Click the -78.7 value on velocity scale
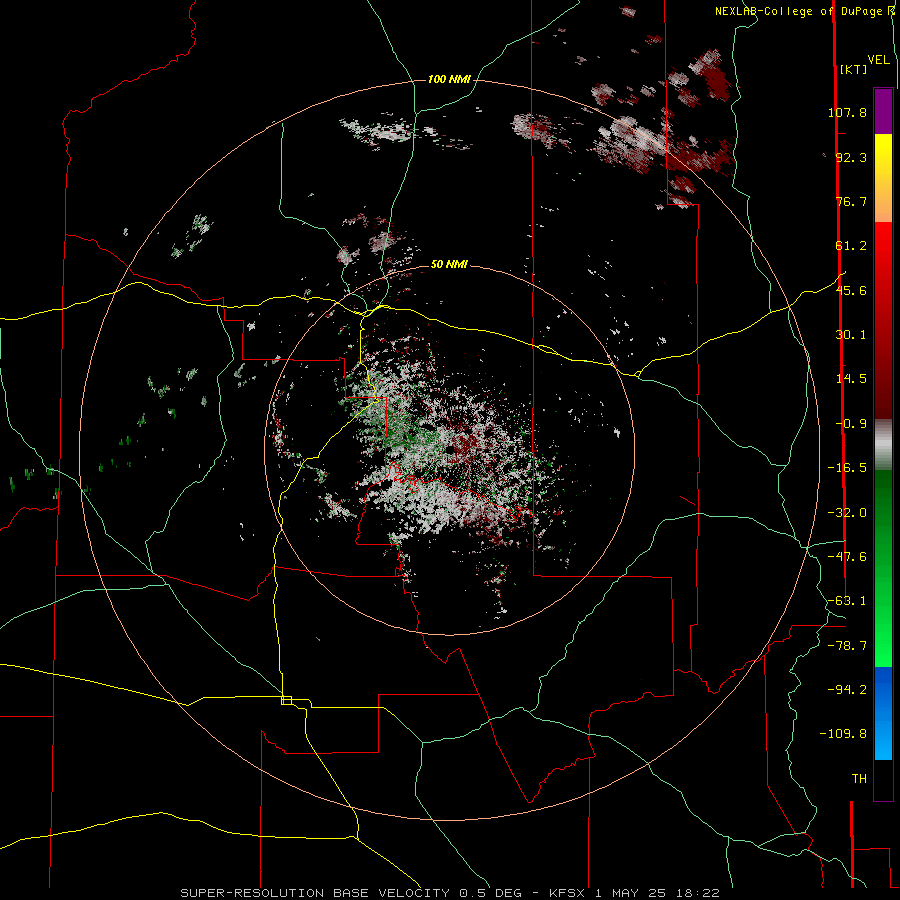 click(x=847, y=646)
